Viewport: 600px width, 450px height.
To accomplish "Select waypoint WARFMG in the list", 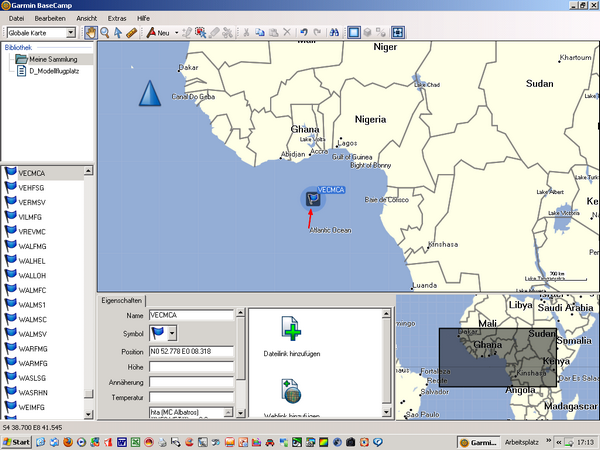I will [x=43, y=349].
